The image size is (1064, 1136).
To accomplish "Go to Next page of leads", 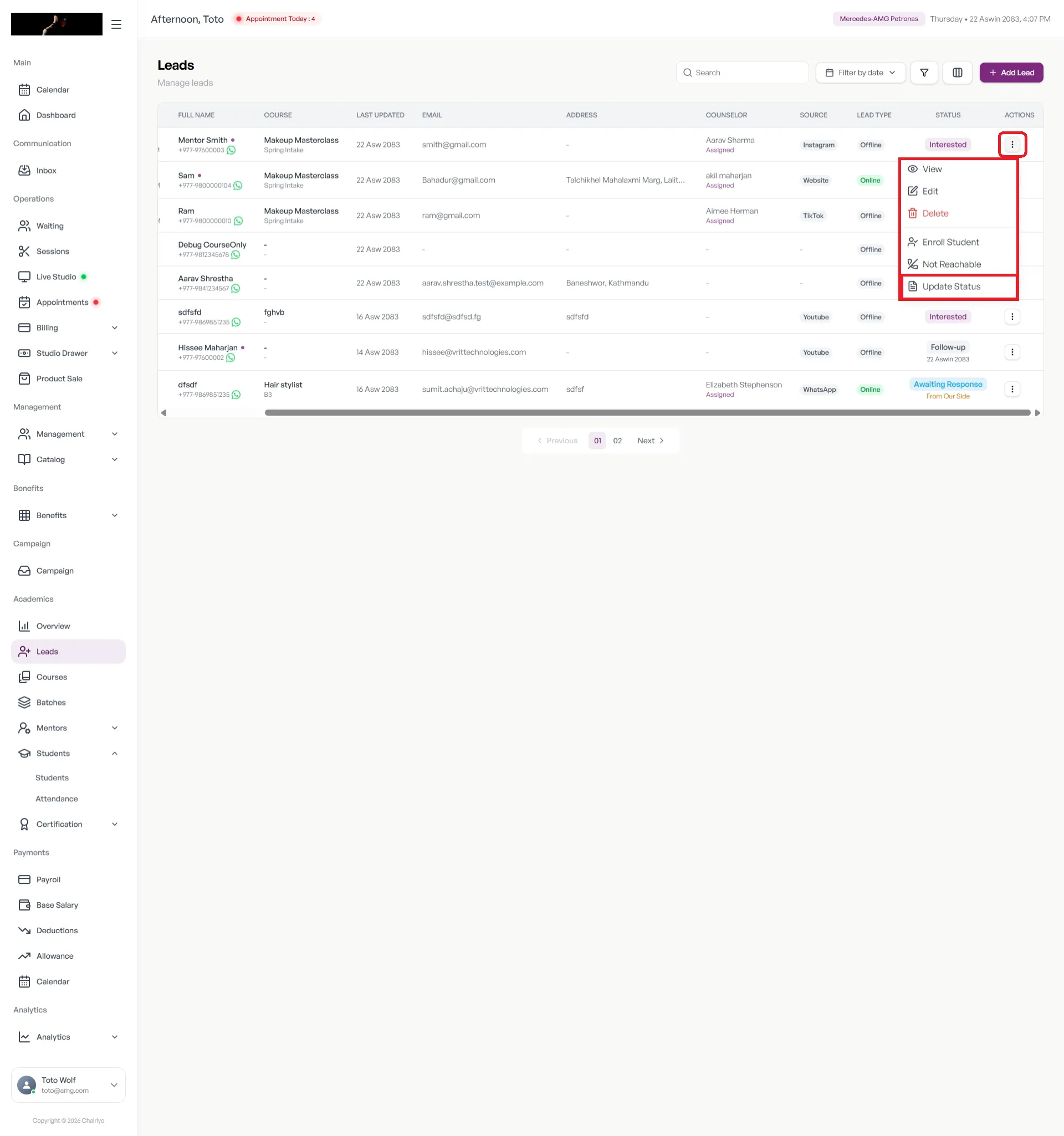I will point(650,441).
